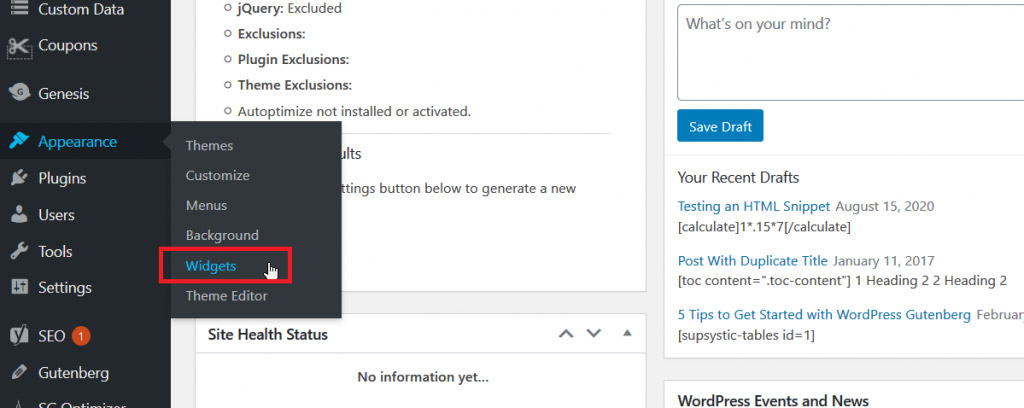Click the jQuery: Excluded list item
The height and width of the screenshot is (408, 1024).
coord(289,8)
